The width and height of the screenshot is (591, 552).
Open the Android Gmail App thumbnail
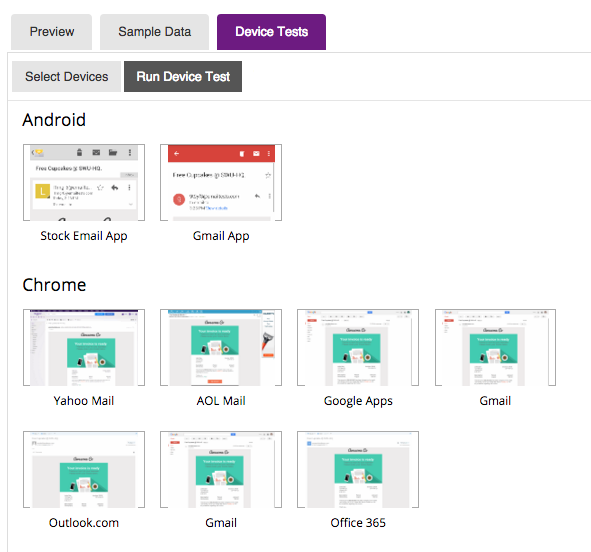[221, 182]
